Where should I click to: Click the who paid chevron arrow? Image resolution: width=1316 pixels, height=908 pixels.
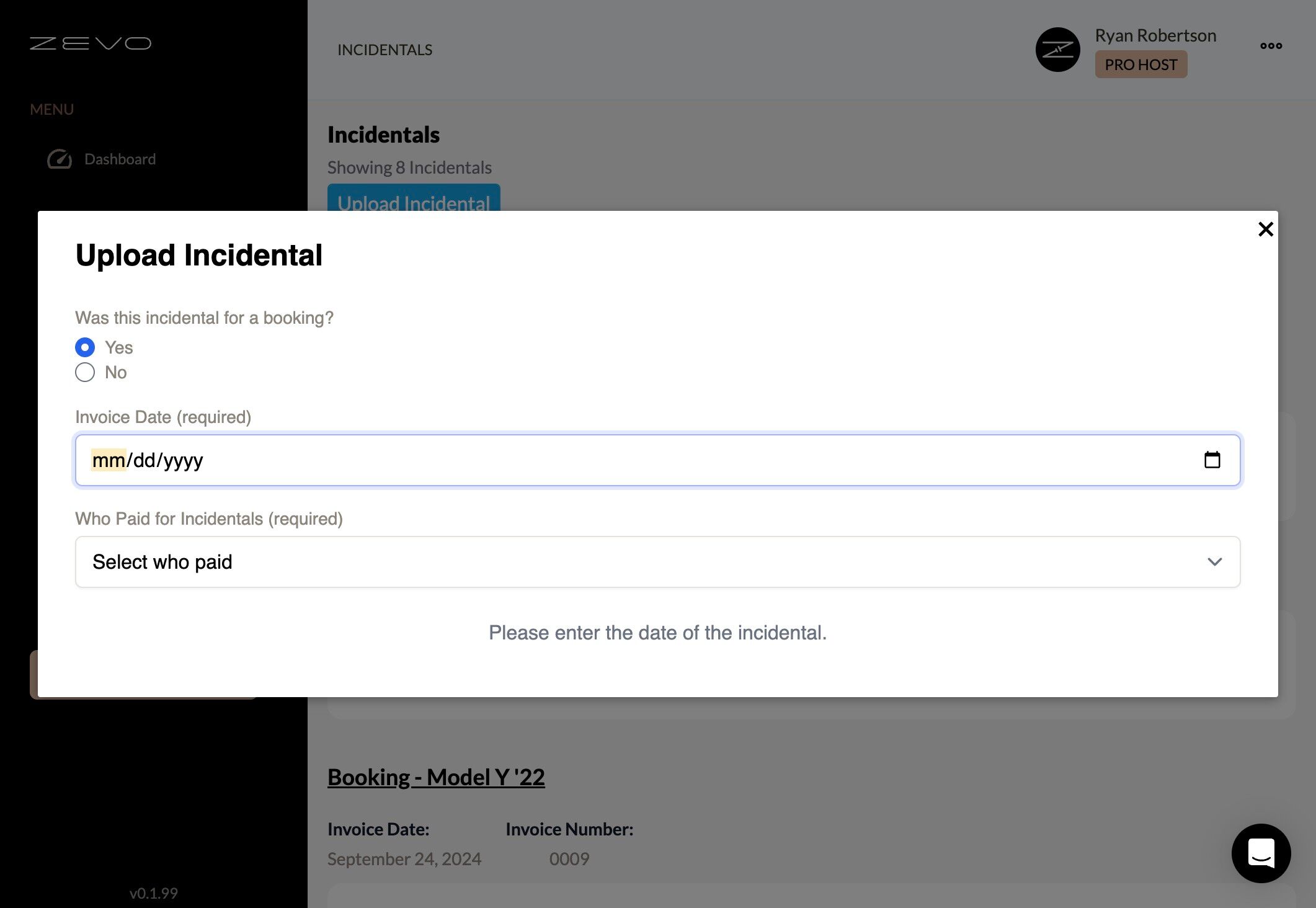[x=1214, y=562]
